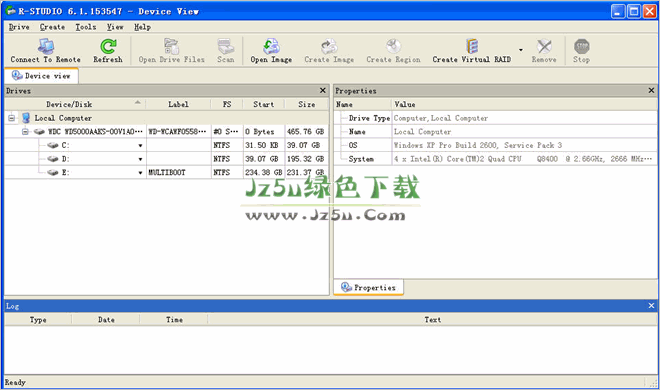
Task: Select the 231.37 GB size cell
Action: [306, 172]
